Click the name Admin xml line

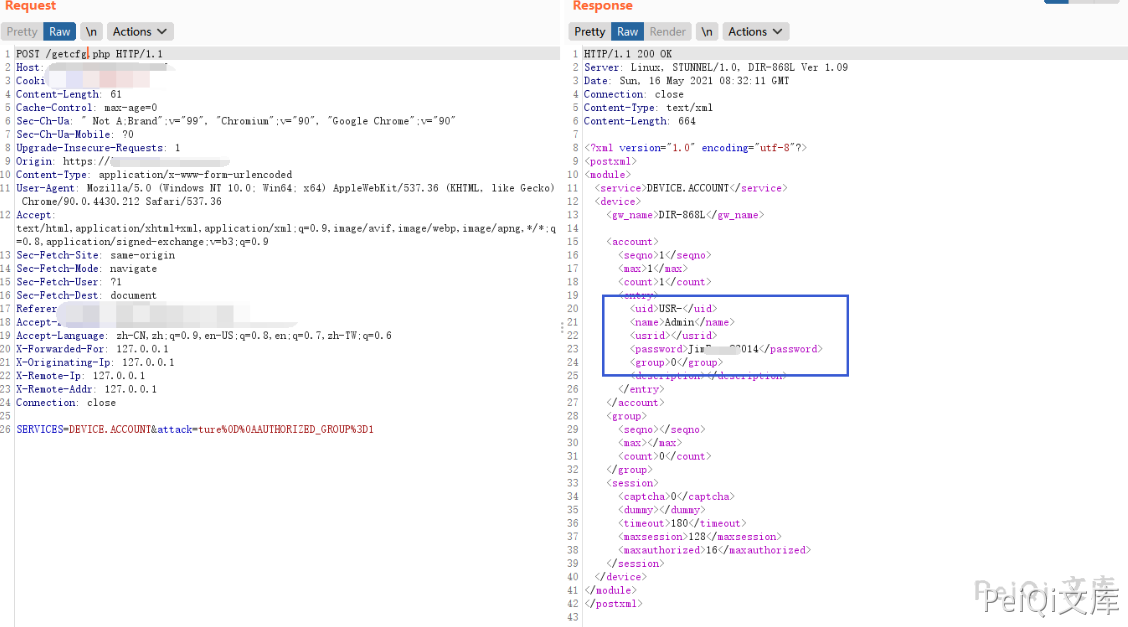click(x=683, y=322)
